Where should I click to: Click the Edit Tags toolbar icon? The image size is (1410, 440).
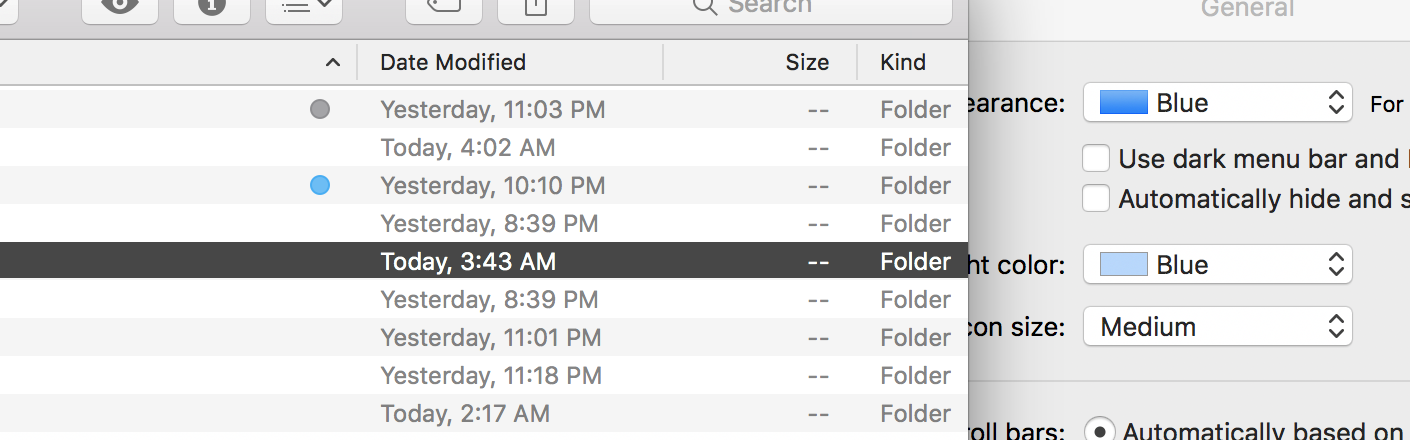click(x=443, y=7)
